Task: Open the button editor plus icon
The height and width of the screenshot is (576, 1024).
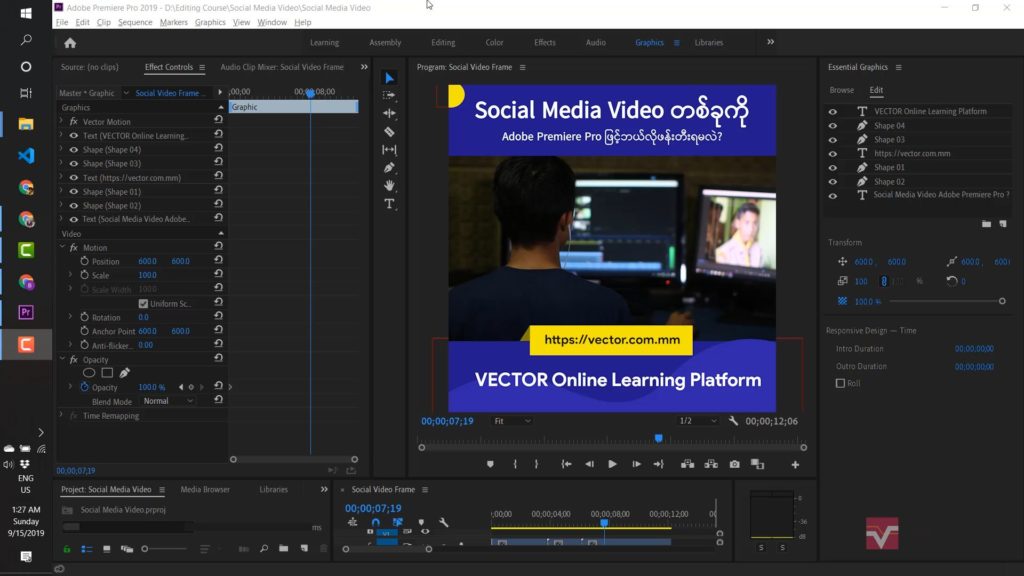Action: click(795, 465)
